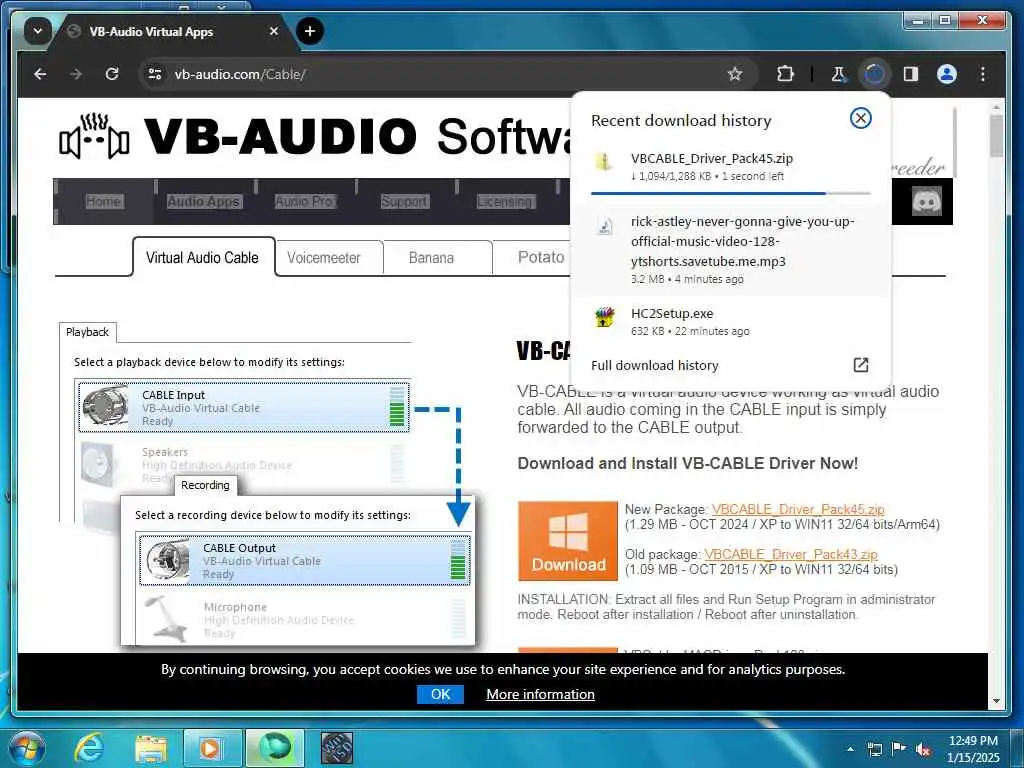
Task: Switch to the Potato tab
Action: coord(541,257)
